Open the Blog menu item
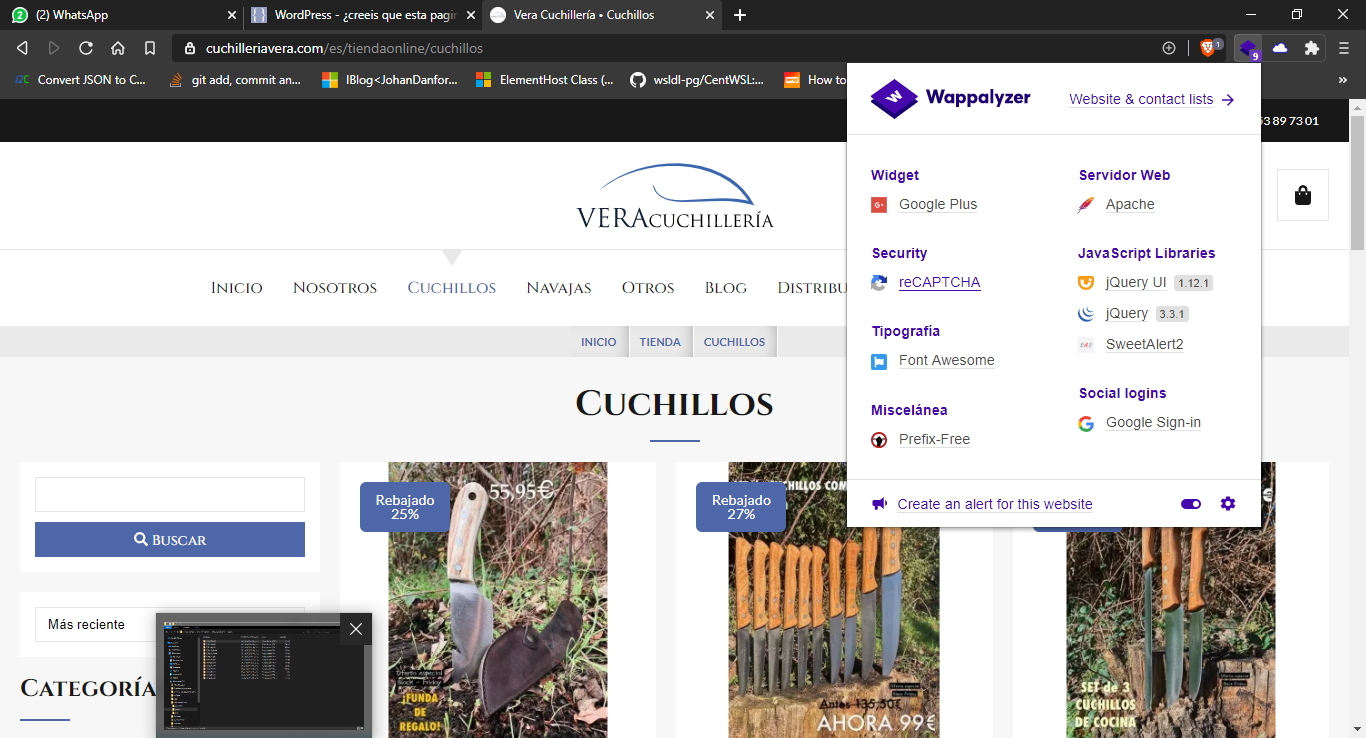 click(726, 288)
